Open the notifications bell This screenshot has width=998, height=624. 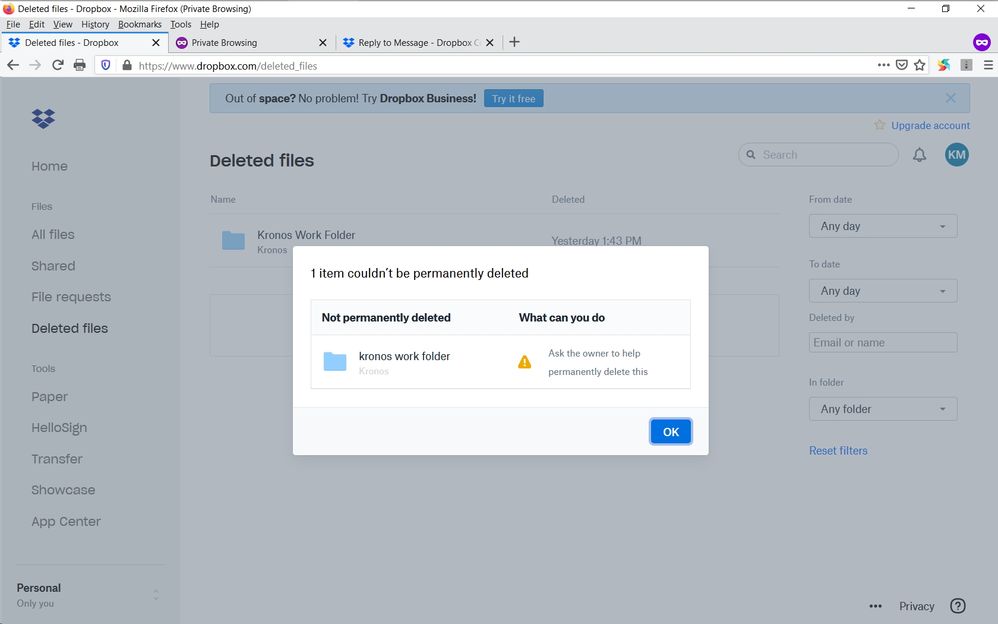(919, 155)
